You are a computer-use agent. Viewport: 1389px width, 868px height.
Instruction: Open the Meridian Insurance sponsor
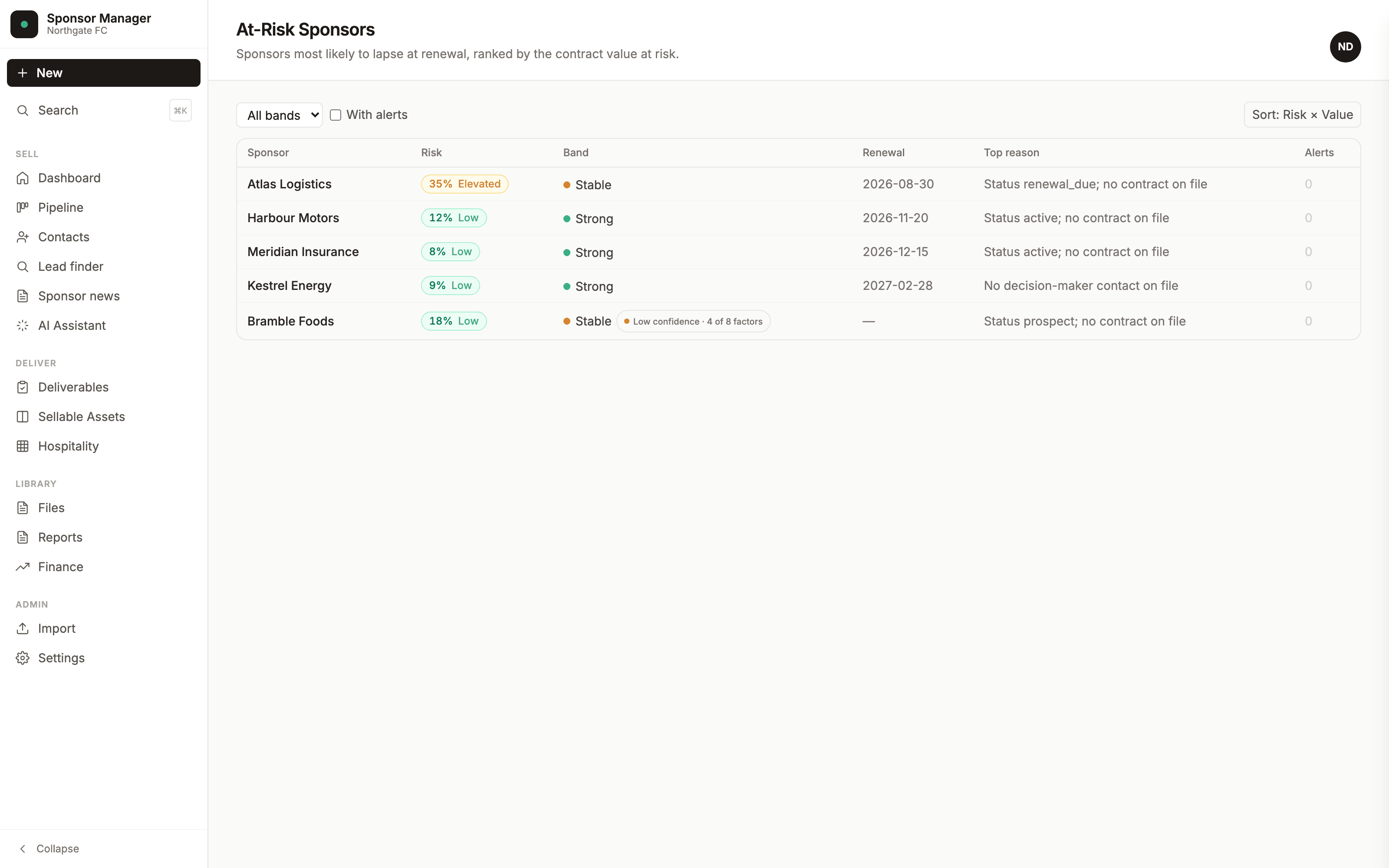798,252
